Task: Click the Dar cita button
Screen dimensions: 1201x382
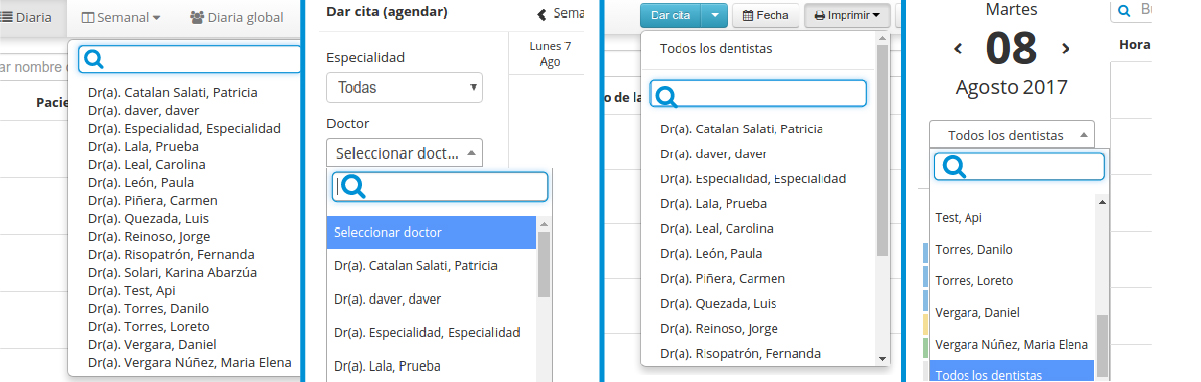Action: 670,16
